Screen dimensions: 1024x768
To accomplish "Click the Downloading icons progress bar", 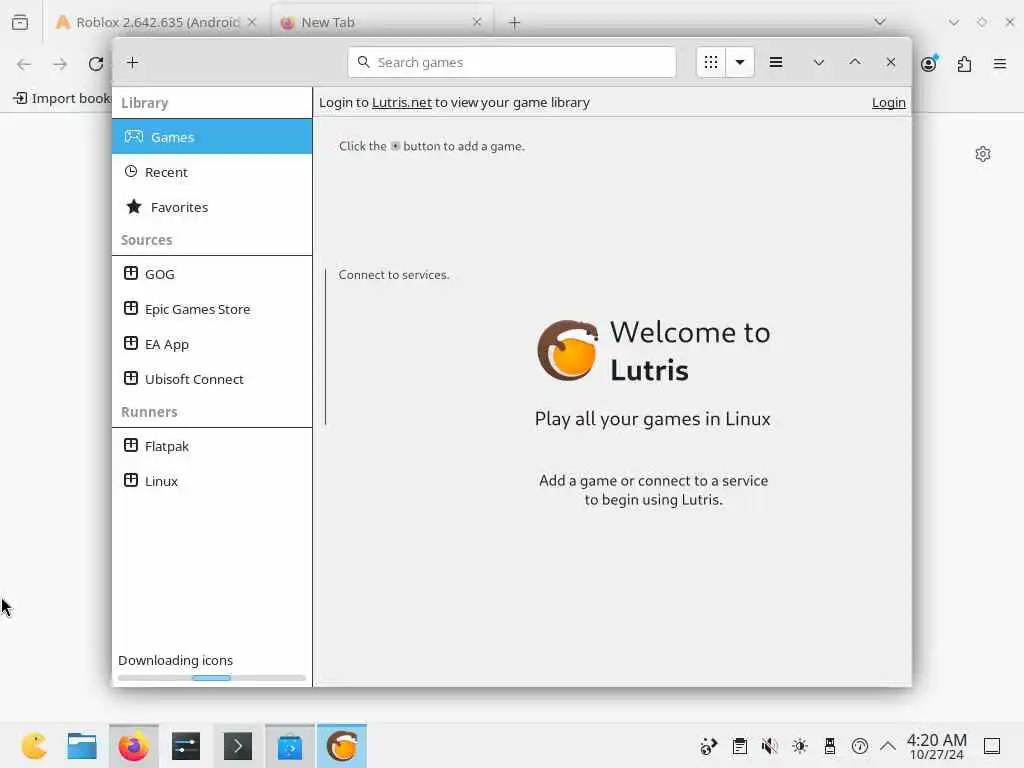I will pos(212,678).
